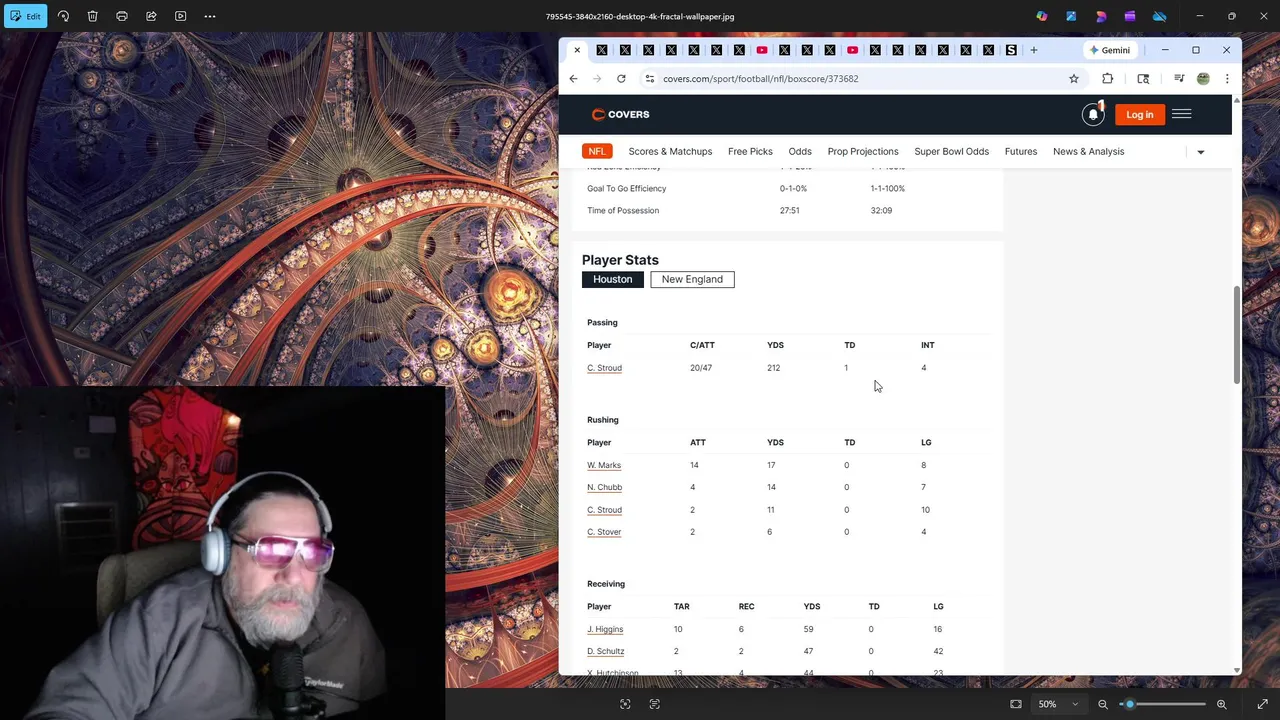The height and width of the screenshot is (720, 1280).
Task: Open the Photos See more menu
Action: point(210,16)
